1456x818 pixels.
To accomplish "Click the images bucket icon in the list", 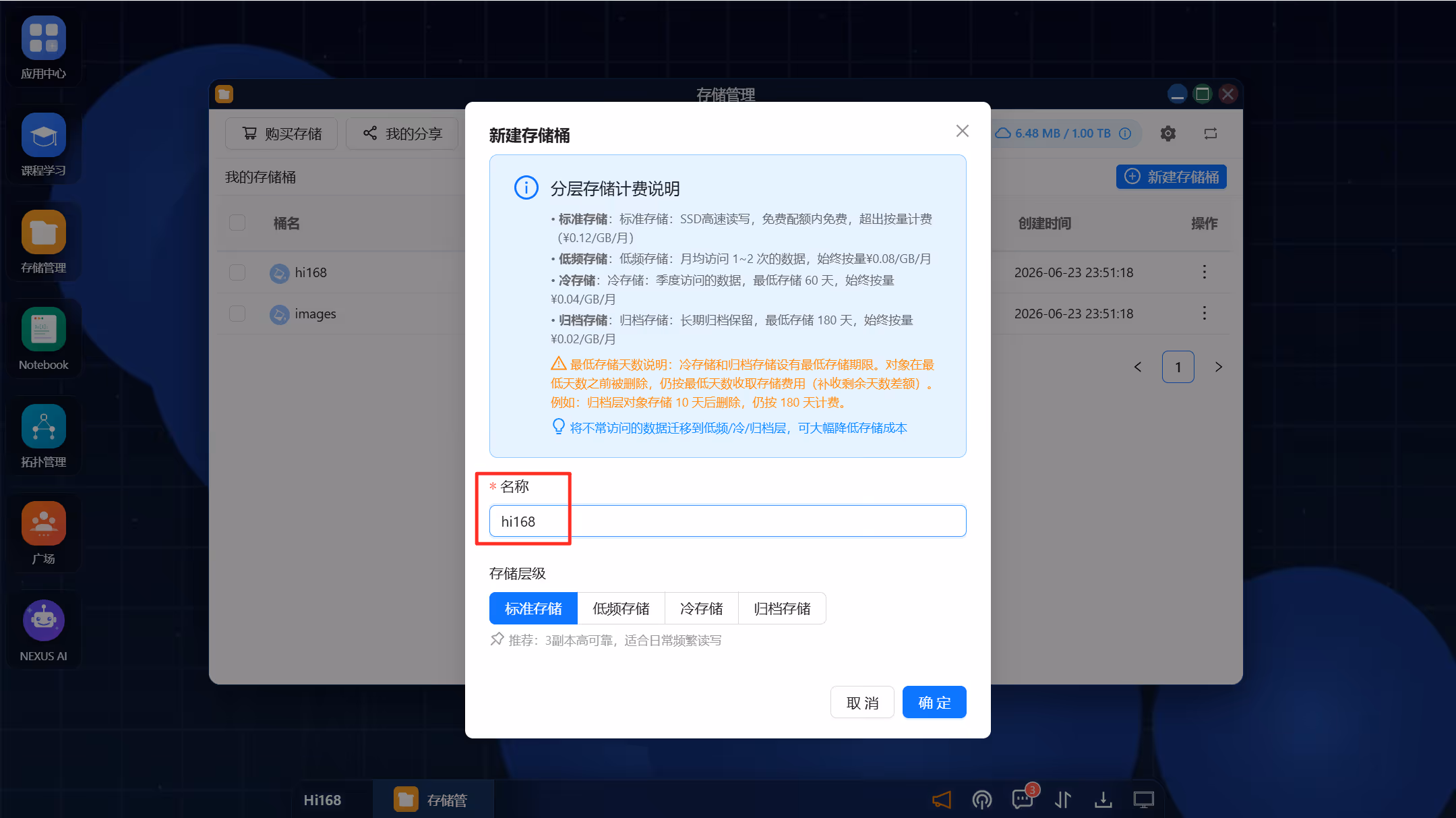I will click(279, 314).
